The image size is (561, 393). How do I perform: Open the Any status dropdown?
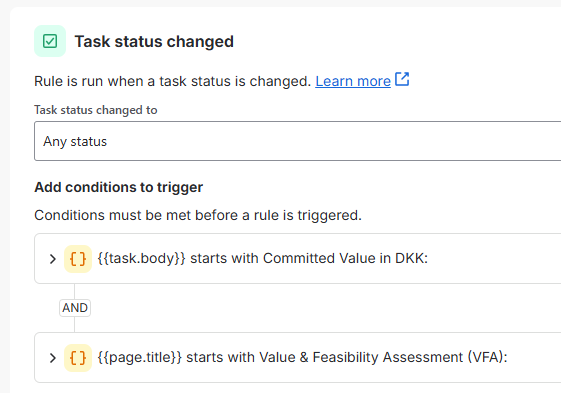click(x=298, y=141)
